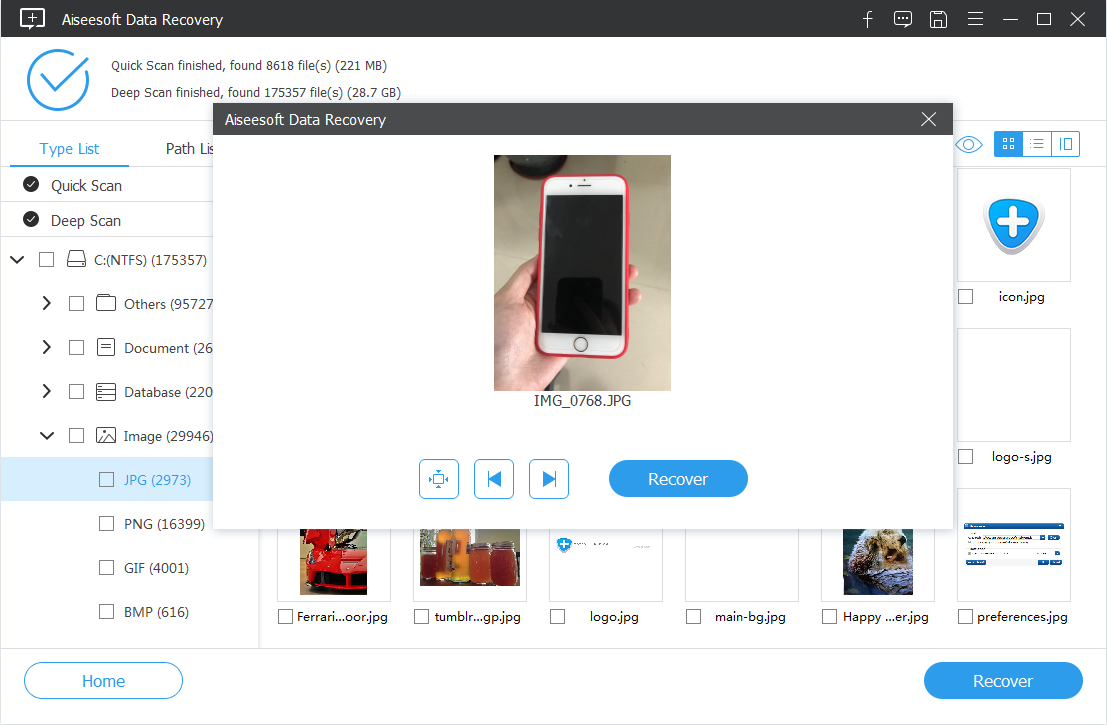Switch to content detail view
Image resolution: width=1107 pixels, height=725 pixels.
click(x=1065, y=144)
